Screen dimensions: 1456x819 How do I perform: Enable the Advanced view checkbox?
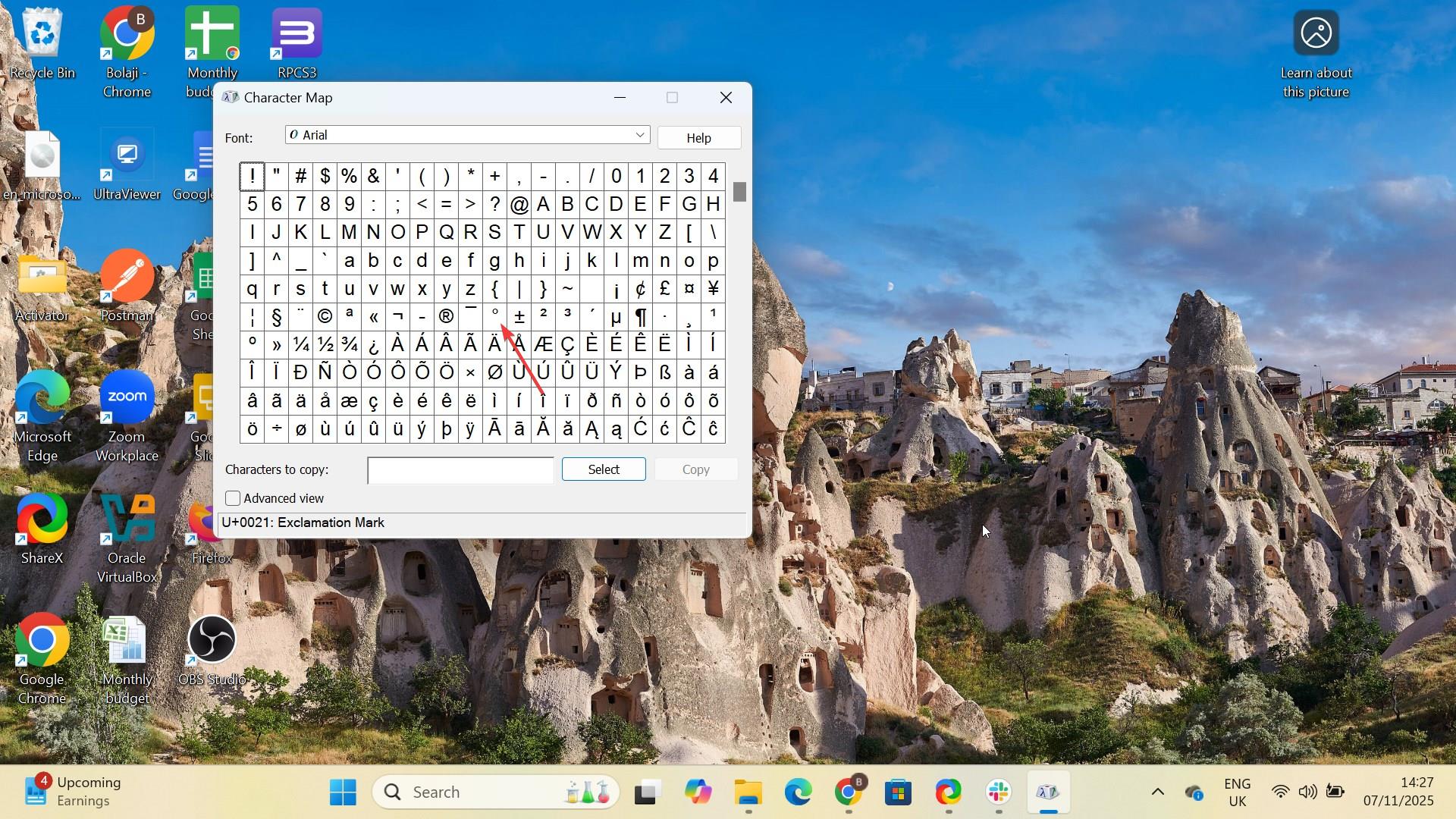click(233, 499)
